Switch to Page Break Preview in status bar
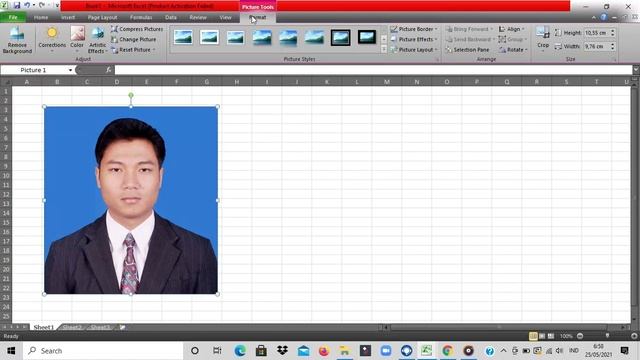640x360 pixels. [x=551, y=336]
